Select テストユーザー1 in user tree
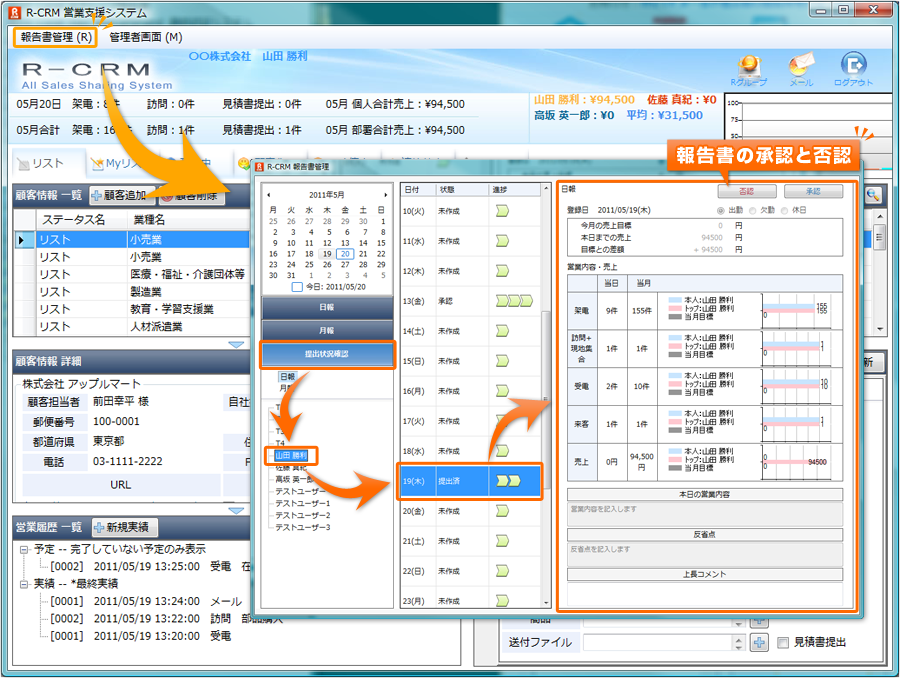 point(302,503)
